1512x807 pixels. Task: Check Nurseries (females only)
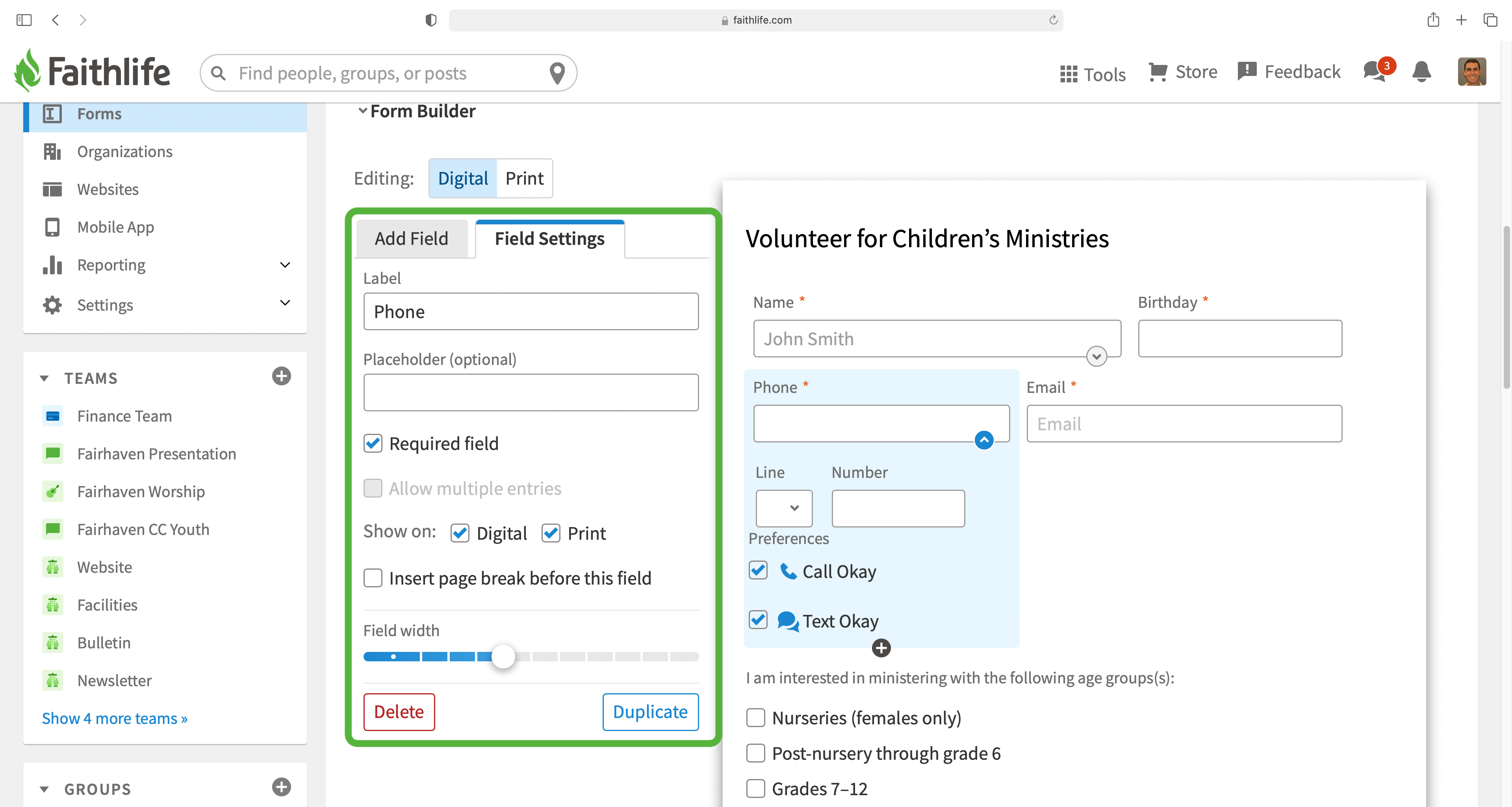tap(755, 717)
